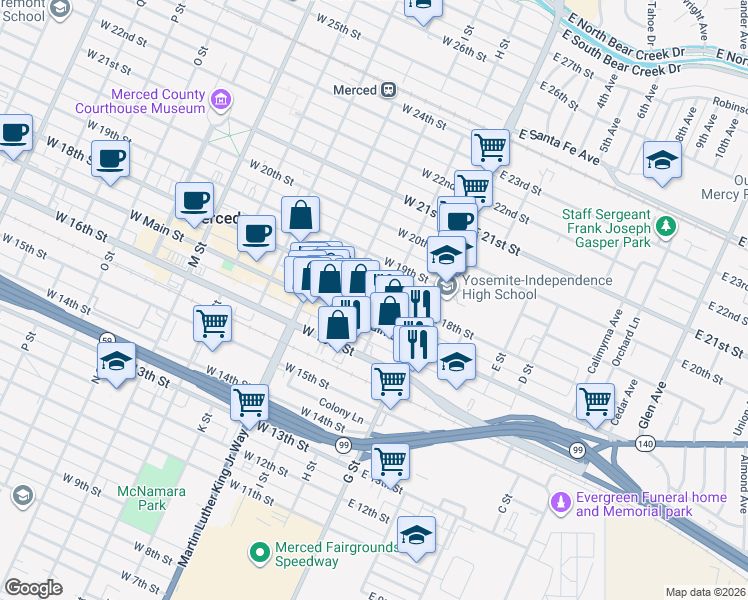Click the E Santa Fe Ave street label
This screenshot has height=600, width=748.
(x=559, y=146)
